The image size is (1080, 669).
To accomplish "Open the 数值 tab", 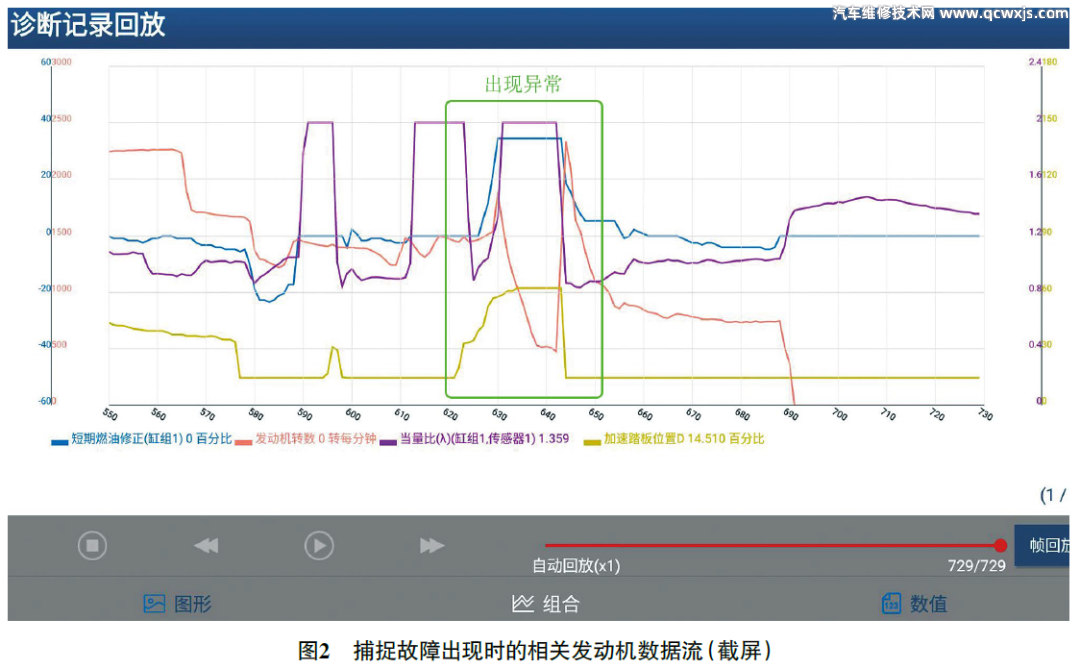I will 928,603.
